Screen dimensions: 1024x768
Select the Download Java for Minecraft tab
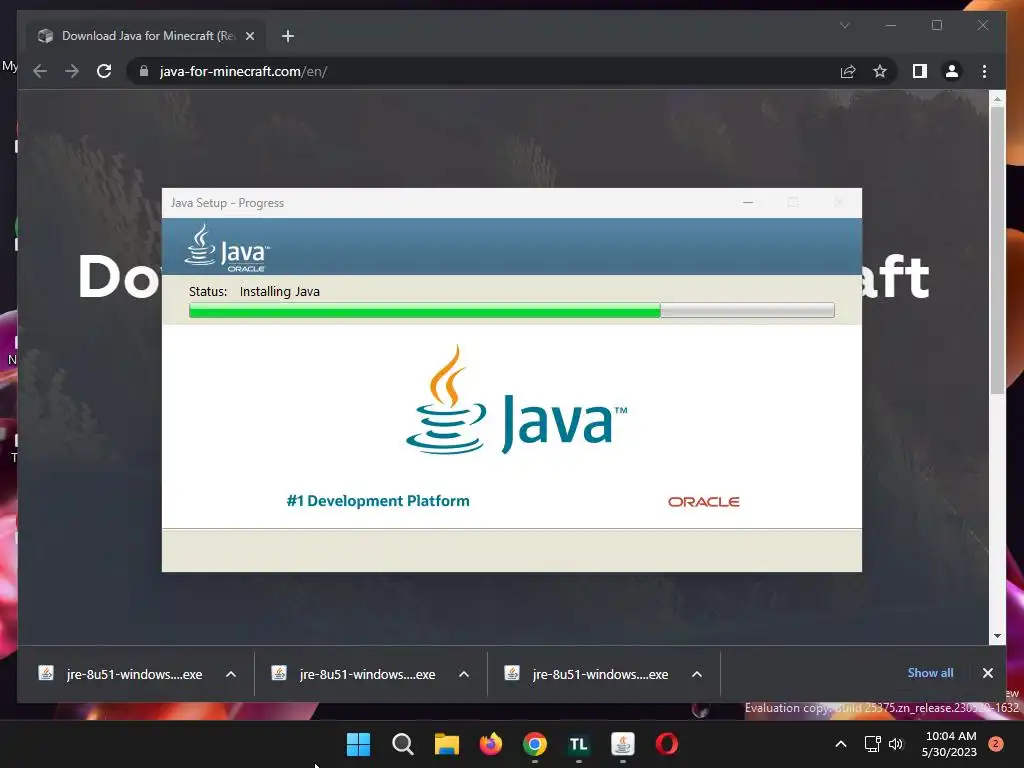(x=146, y=36)
